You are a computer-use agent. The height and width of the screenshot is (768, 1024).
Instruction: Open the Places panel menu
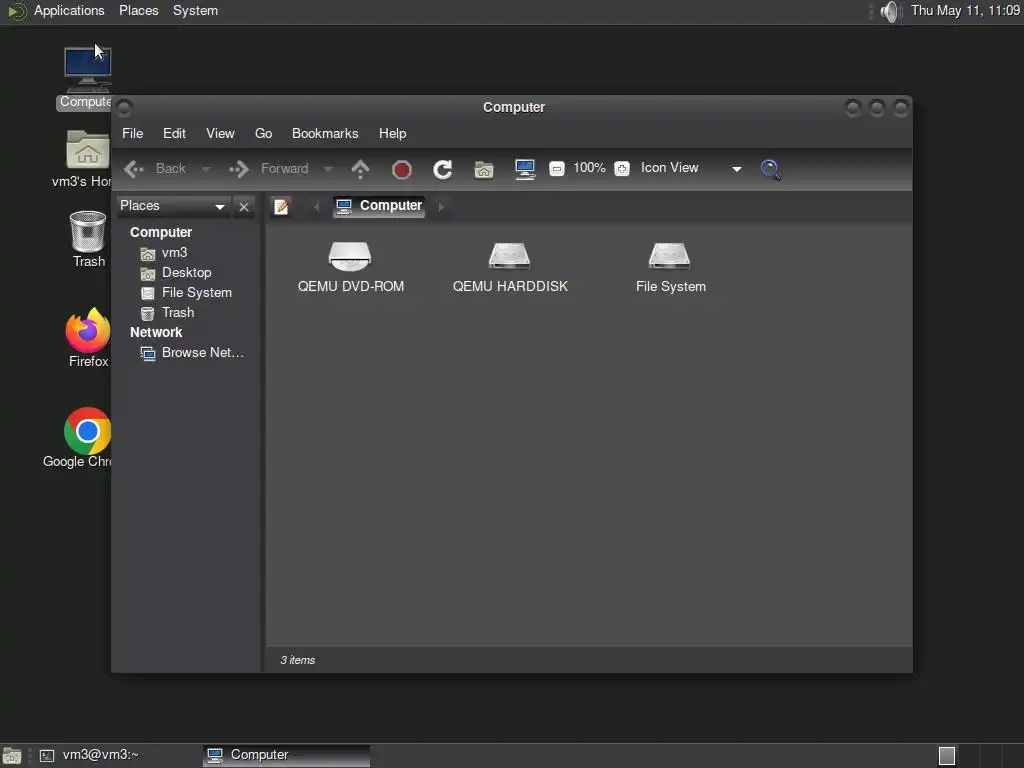138,11
